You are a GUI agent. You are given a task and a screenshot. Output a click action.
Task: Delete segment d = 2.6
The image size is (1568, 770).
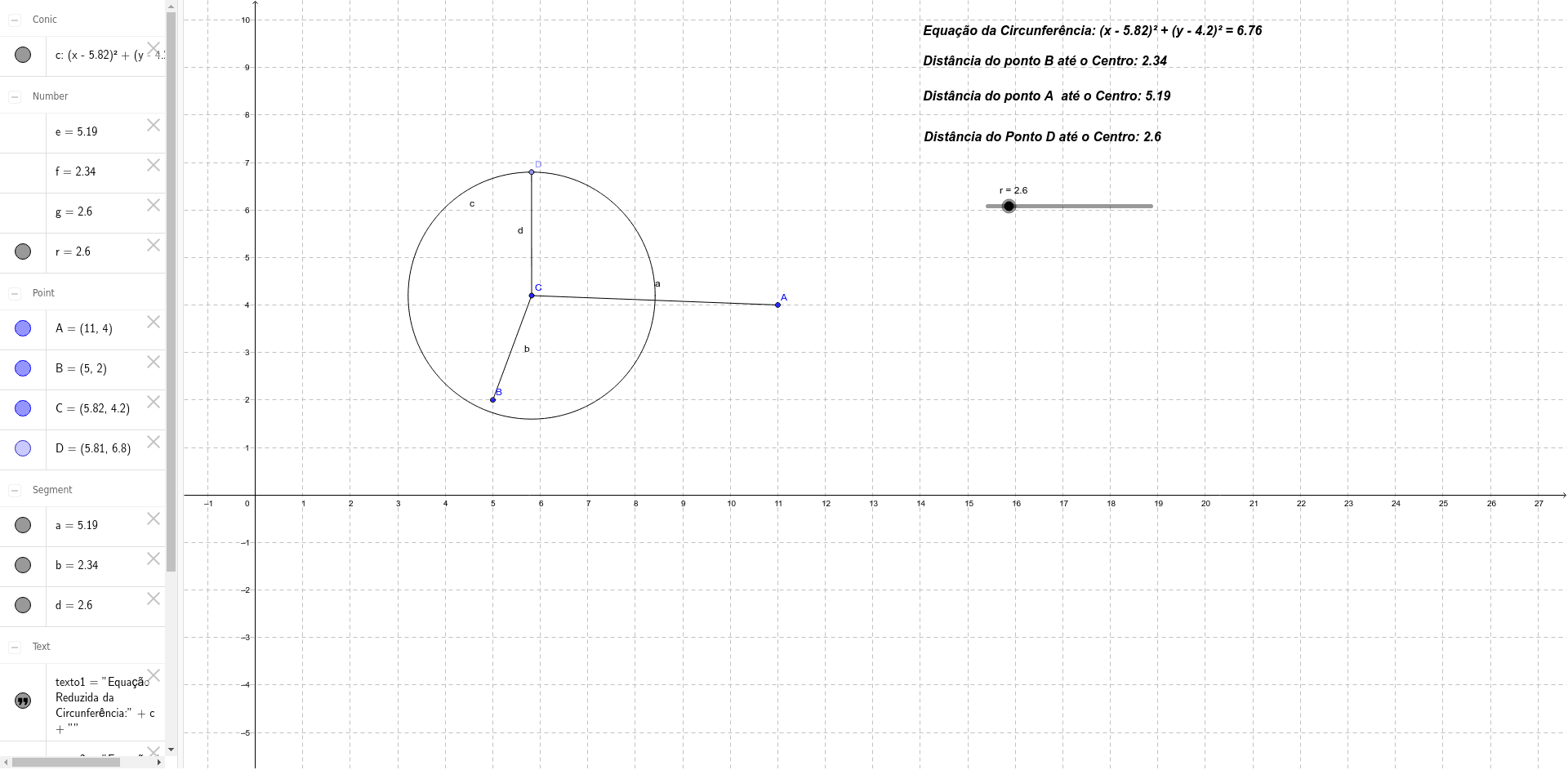coord(154,599)
